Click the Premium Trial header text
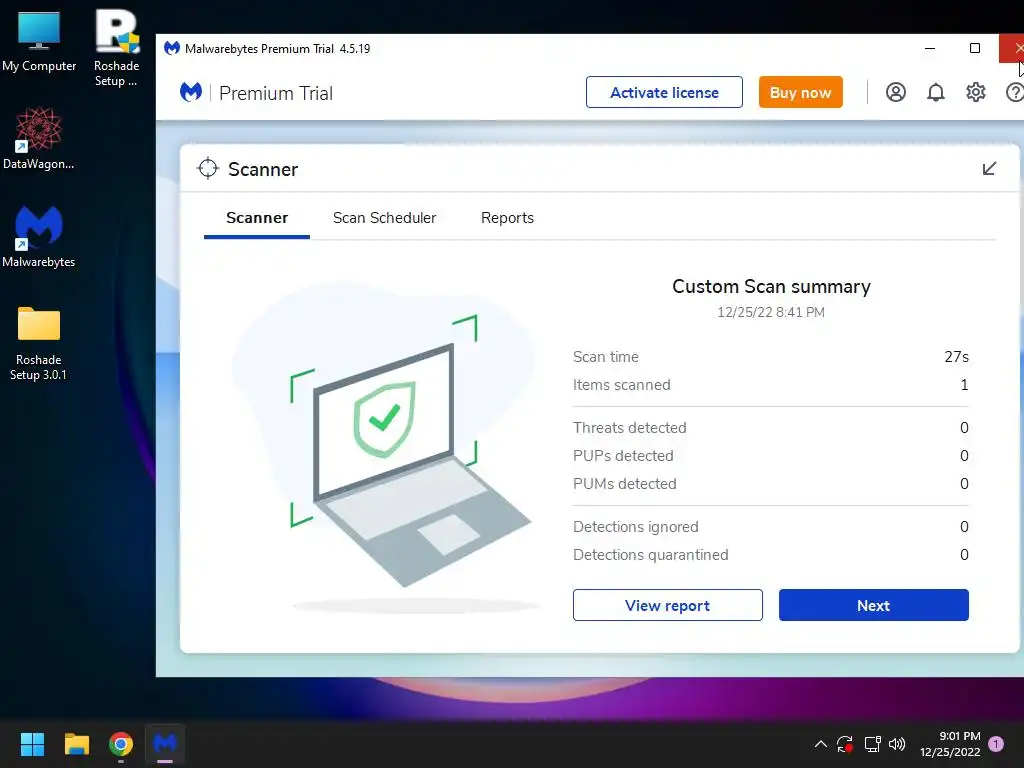Viewport: 1024px width, 768px height. tap(276, 93)
